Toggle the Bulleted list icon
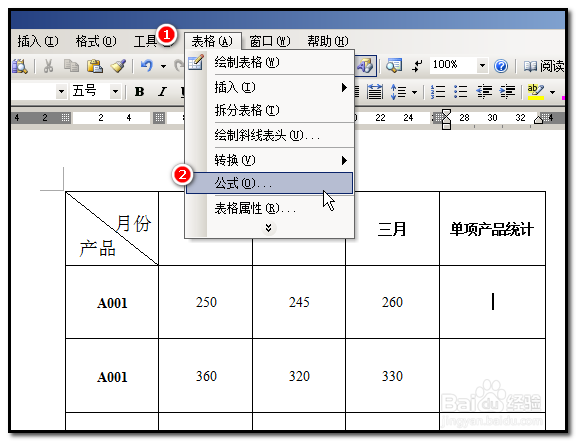The image size is (576, 441). (461, 92)
